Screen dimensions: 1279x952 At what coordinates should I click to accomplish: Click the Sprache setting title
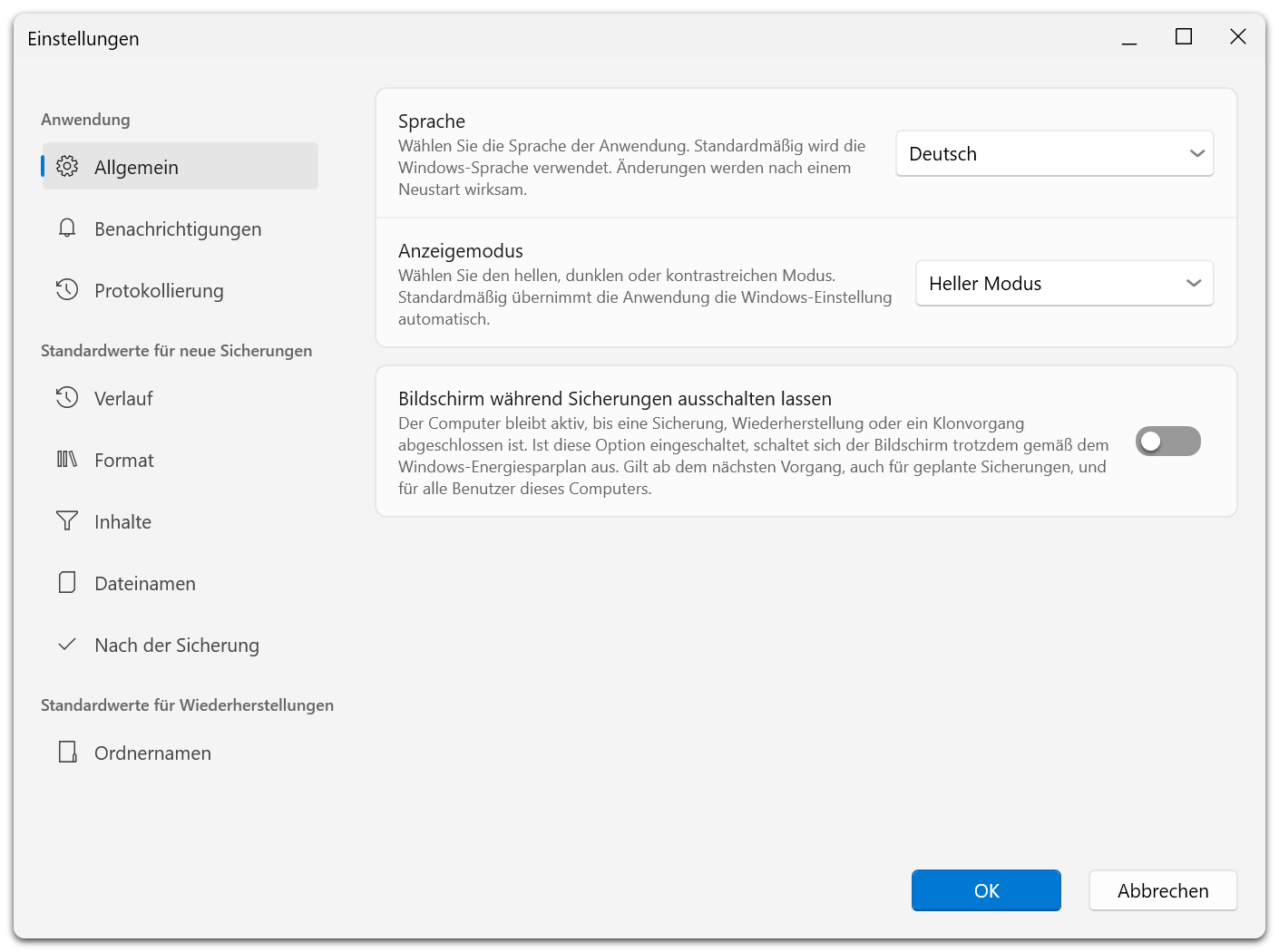432,121
